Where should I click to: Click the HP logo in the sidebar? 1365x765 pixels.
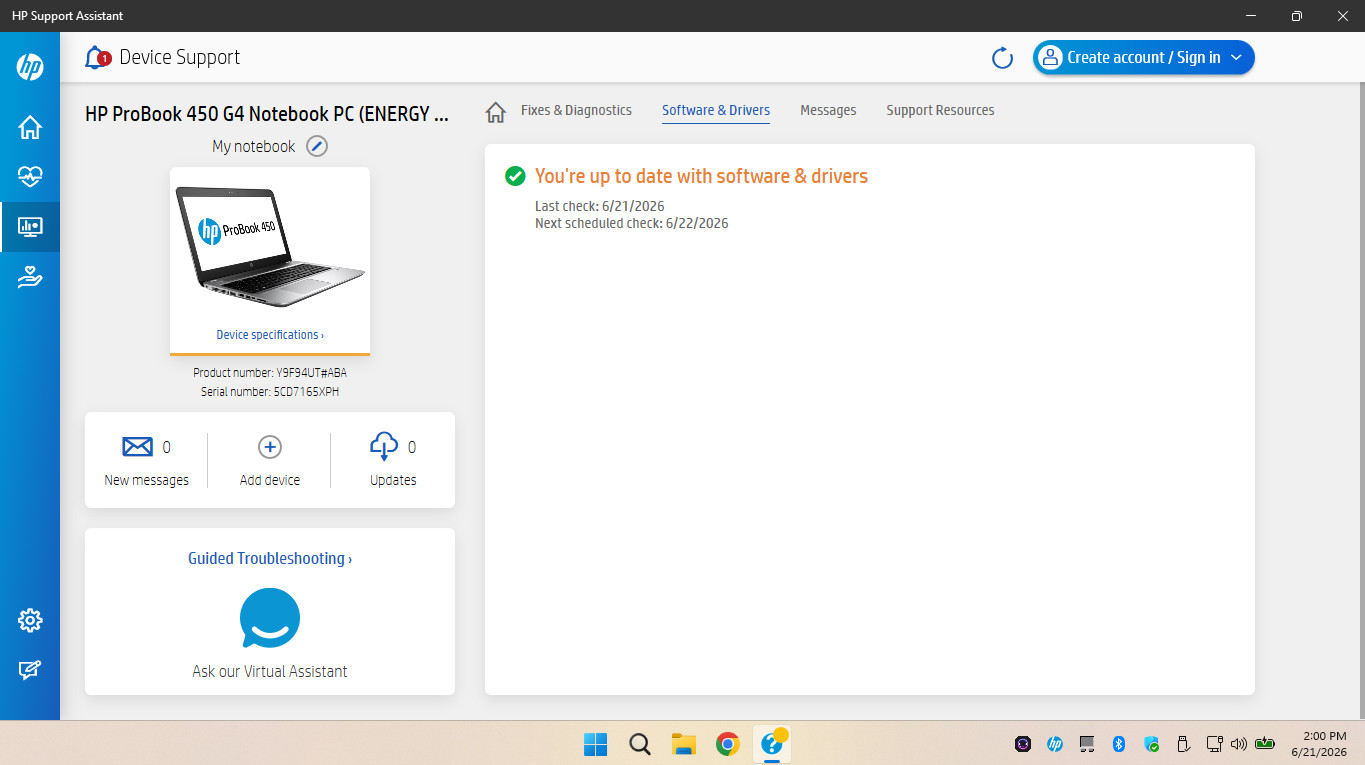(30, 67)
